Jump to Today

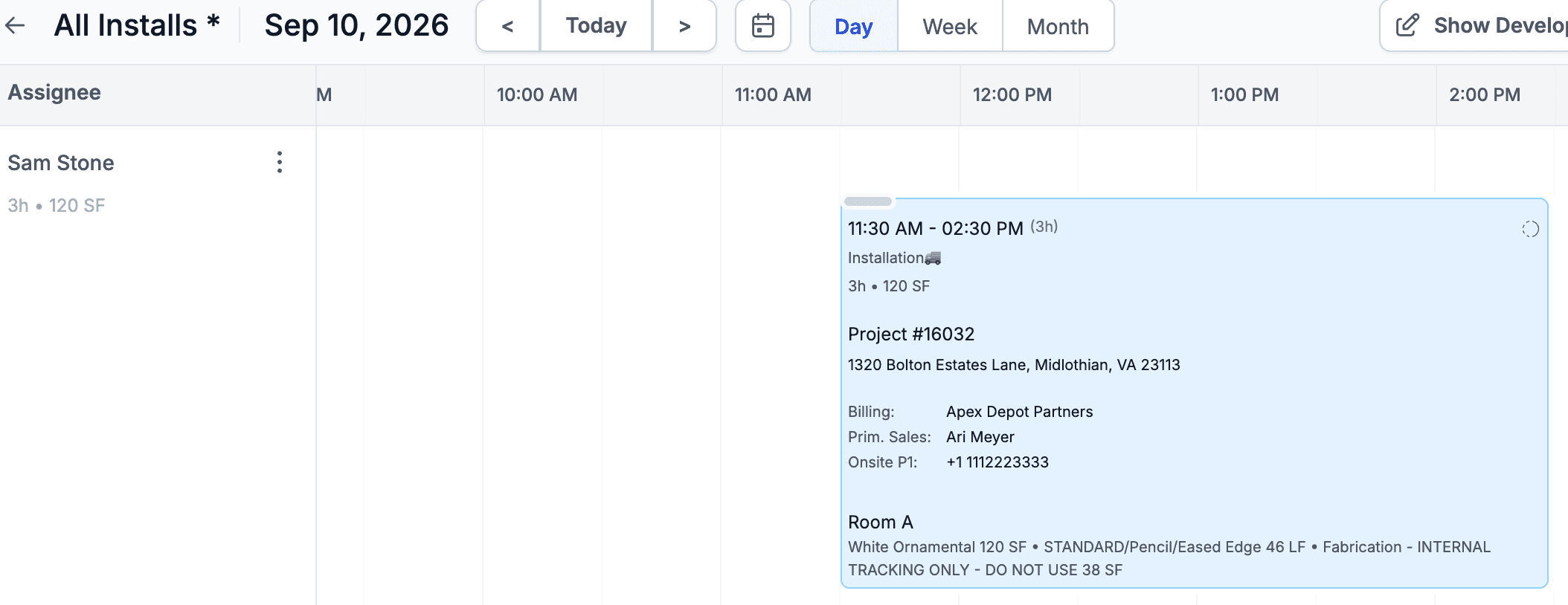pyautogui.click(x=596, y=26)
